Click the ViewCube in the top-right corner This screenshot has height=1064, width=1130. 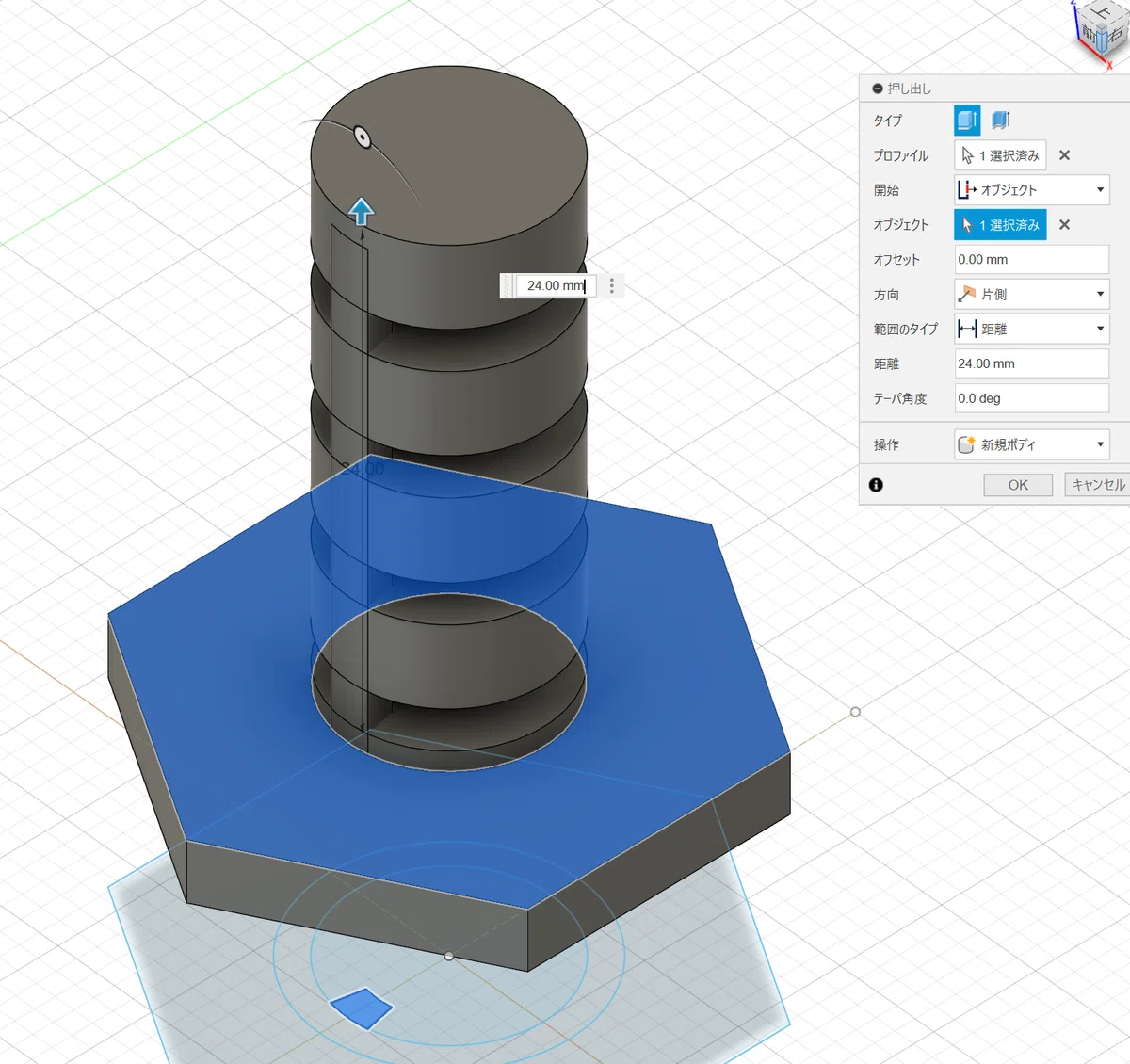1101,31
